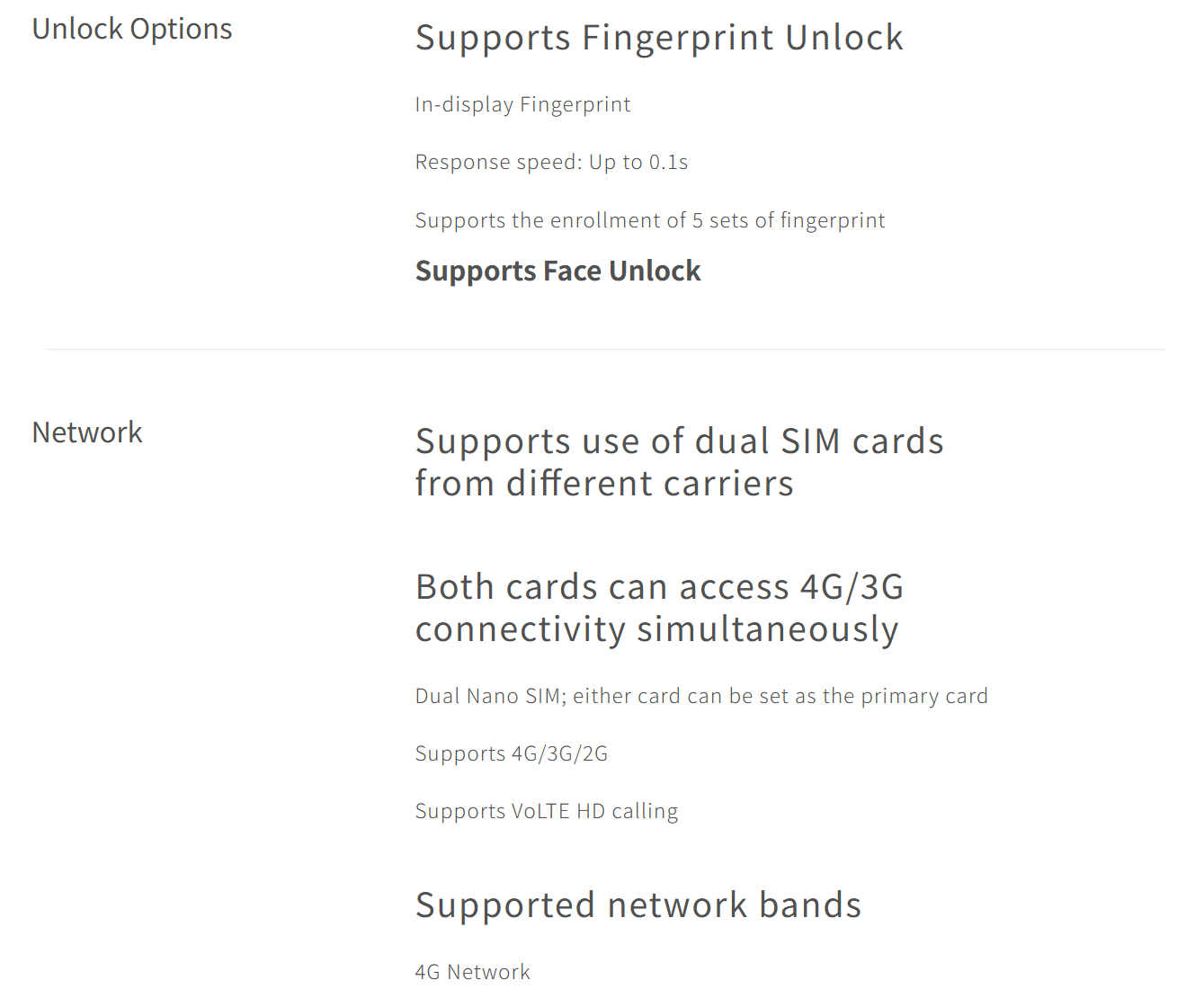Click the enrollment of 5 sets of fingerprint line
This screenshot has width=1204, height=998.
tap(650, 221)
